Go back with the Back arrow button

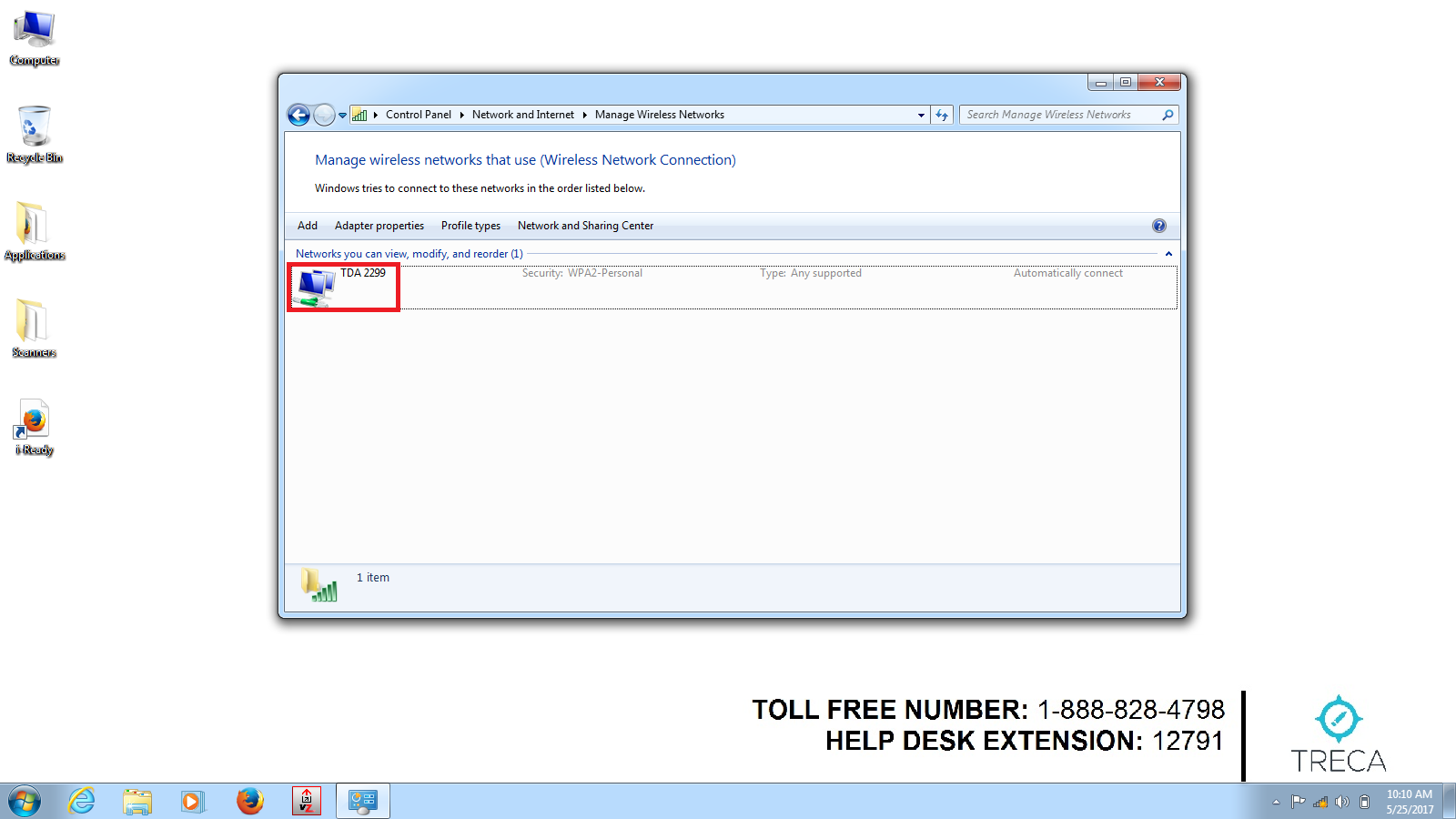pyautogui.click(x=298, y=115)
